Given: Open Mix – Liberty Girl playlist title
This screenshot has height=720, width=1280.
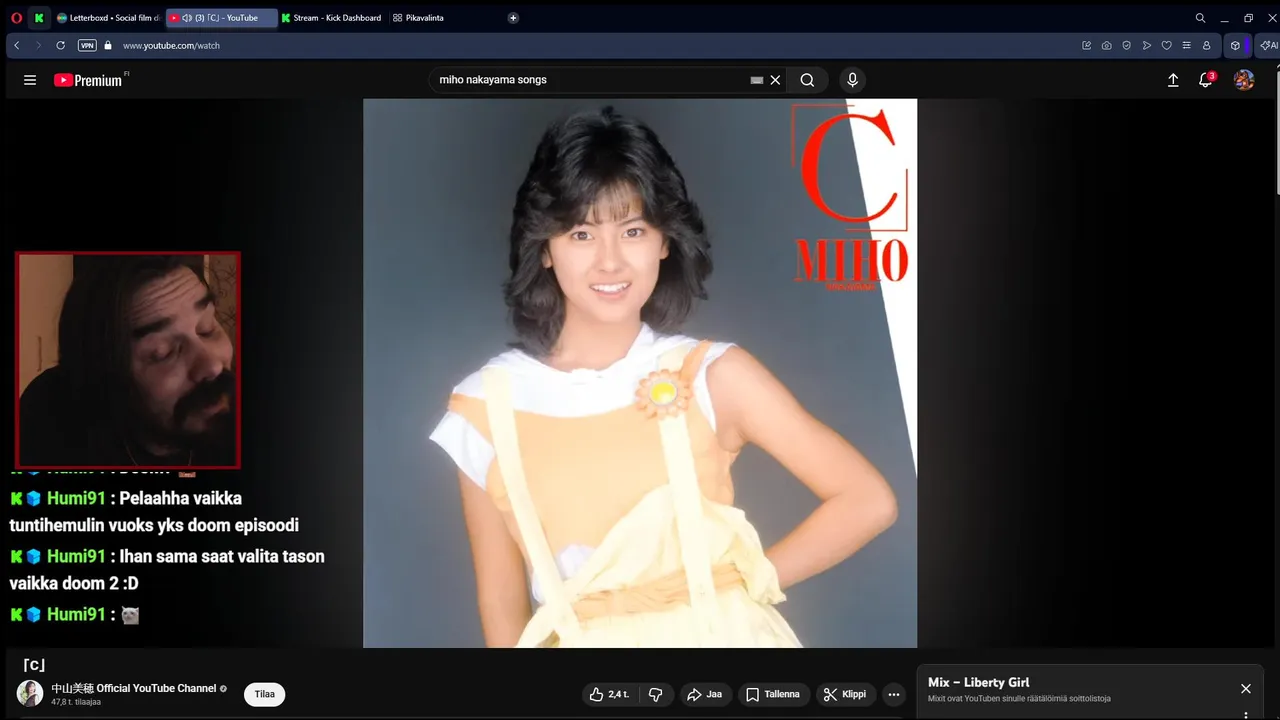Looking at the screenshot, I should click(x=978, y=682).
